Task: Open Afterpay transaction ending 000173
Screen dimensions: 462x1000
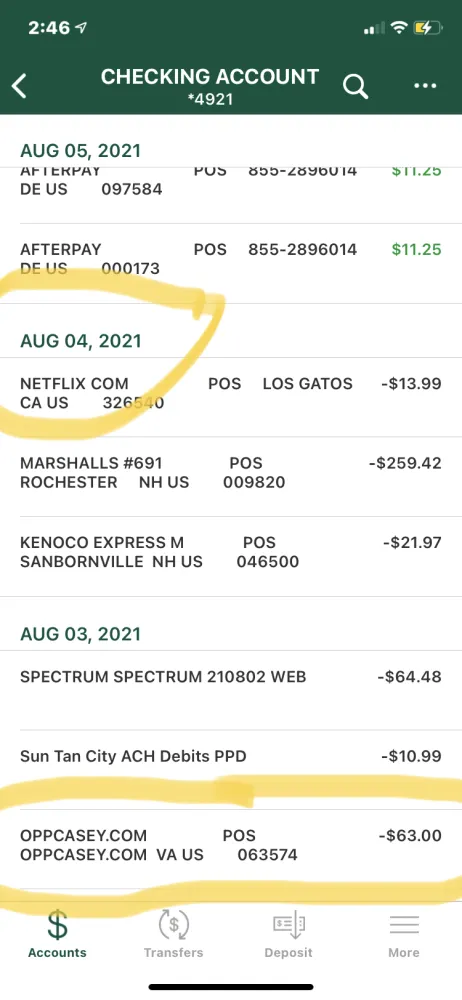Action: 231,263
